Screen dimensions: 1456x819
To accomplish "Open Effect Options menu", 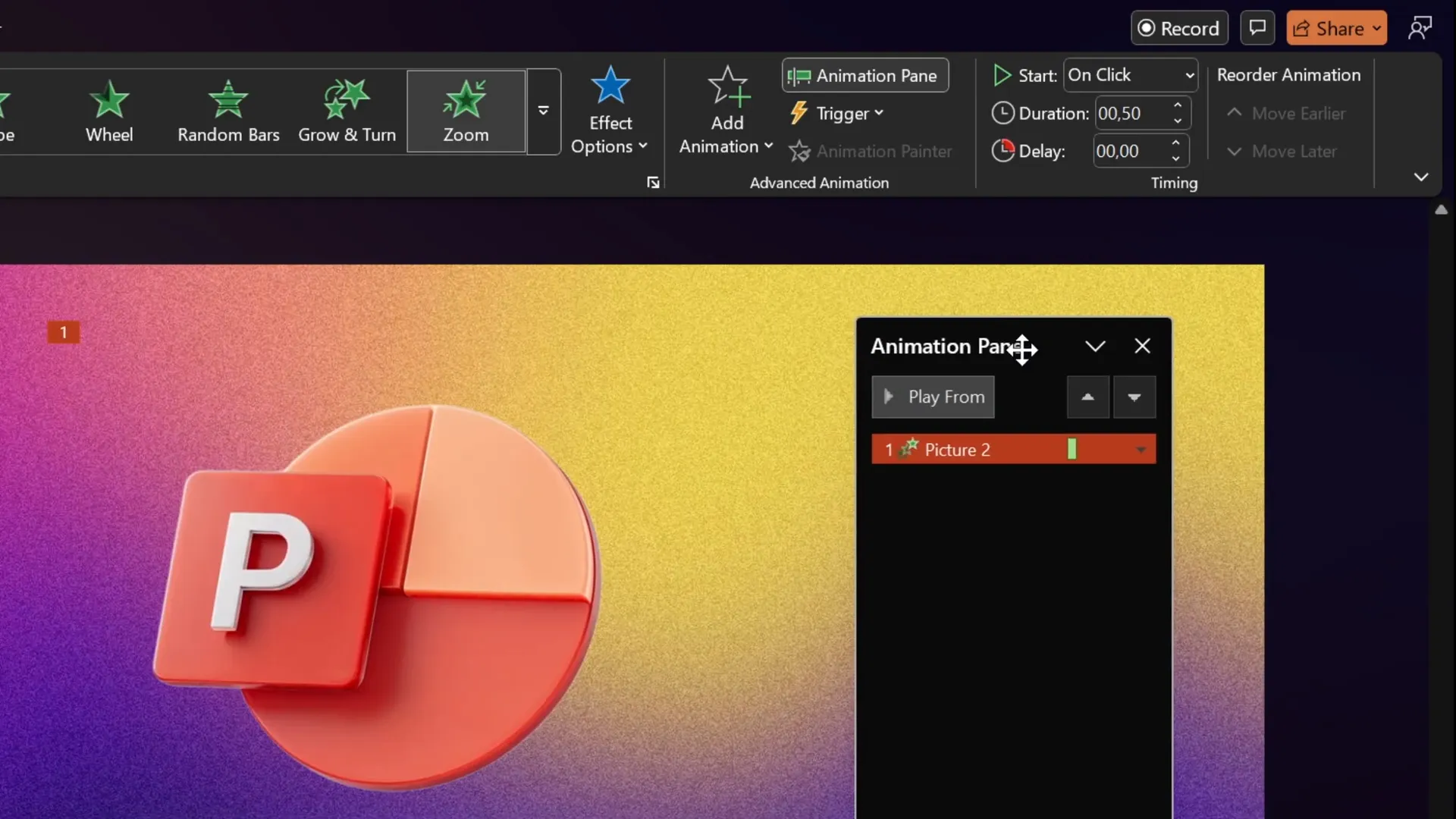I will pyautogui.click(x=610, y=111).
